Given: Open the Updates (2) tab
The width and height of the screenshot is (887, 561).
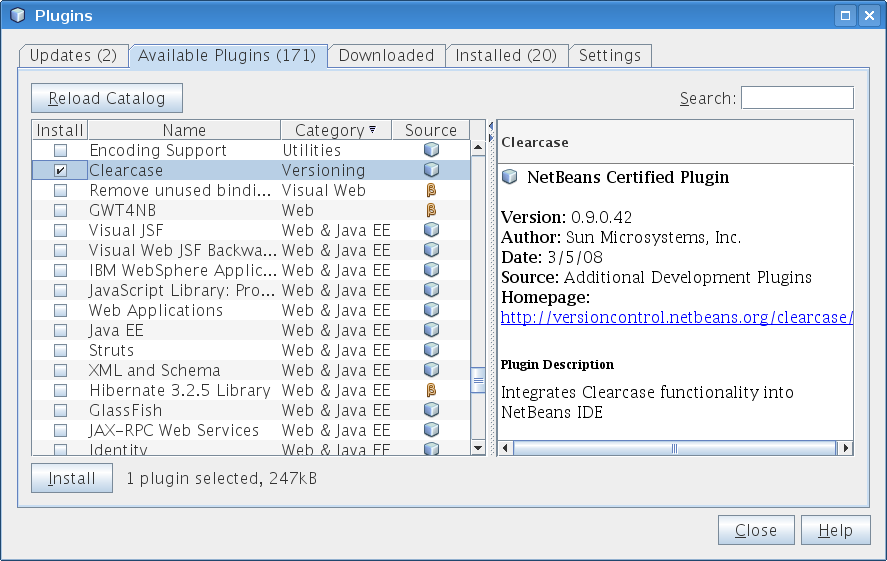Looking at the screenshot, I should click(73, 56).
